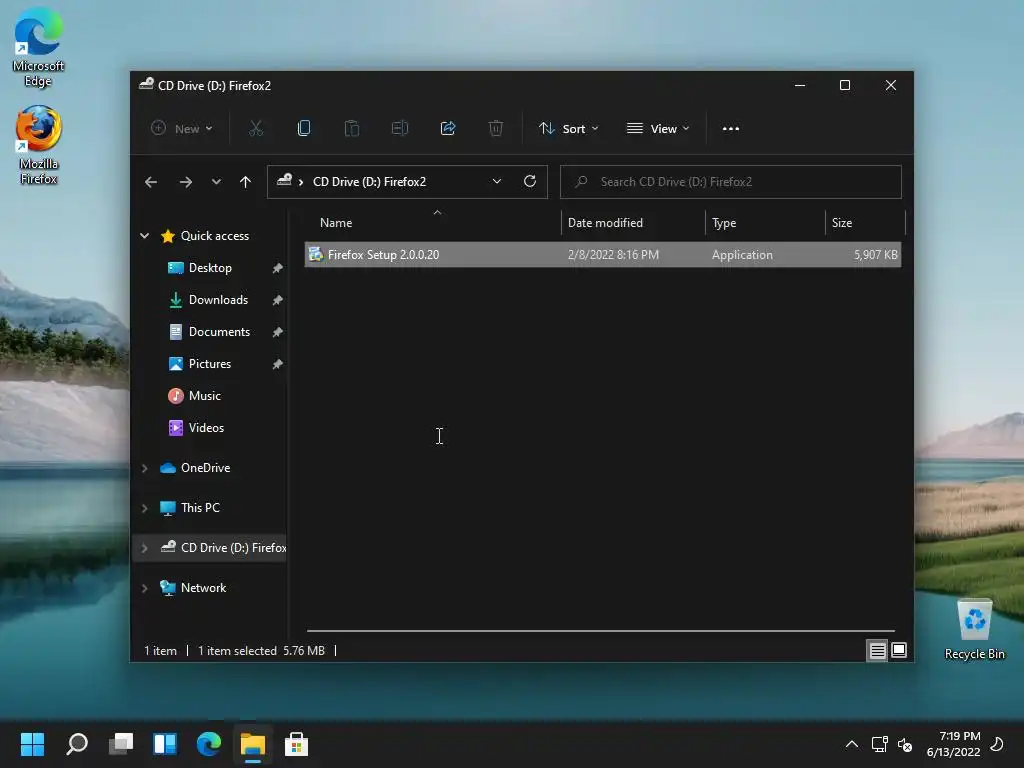The height and width of the screenshot is (768, 1024).
Task: Open the Windows Start menu
Action: click(32, 744)
